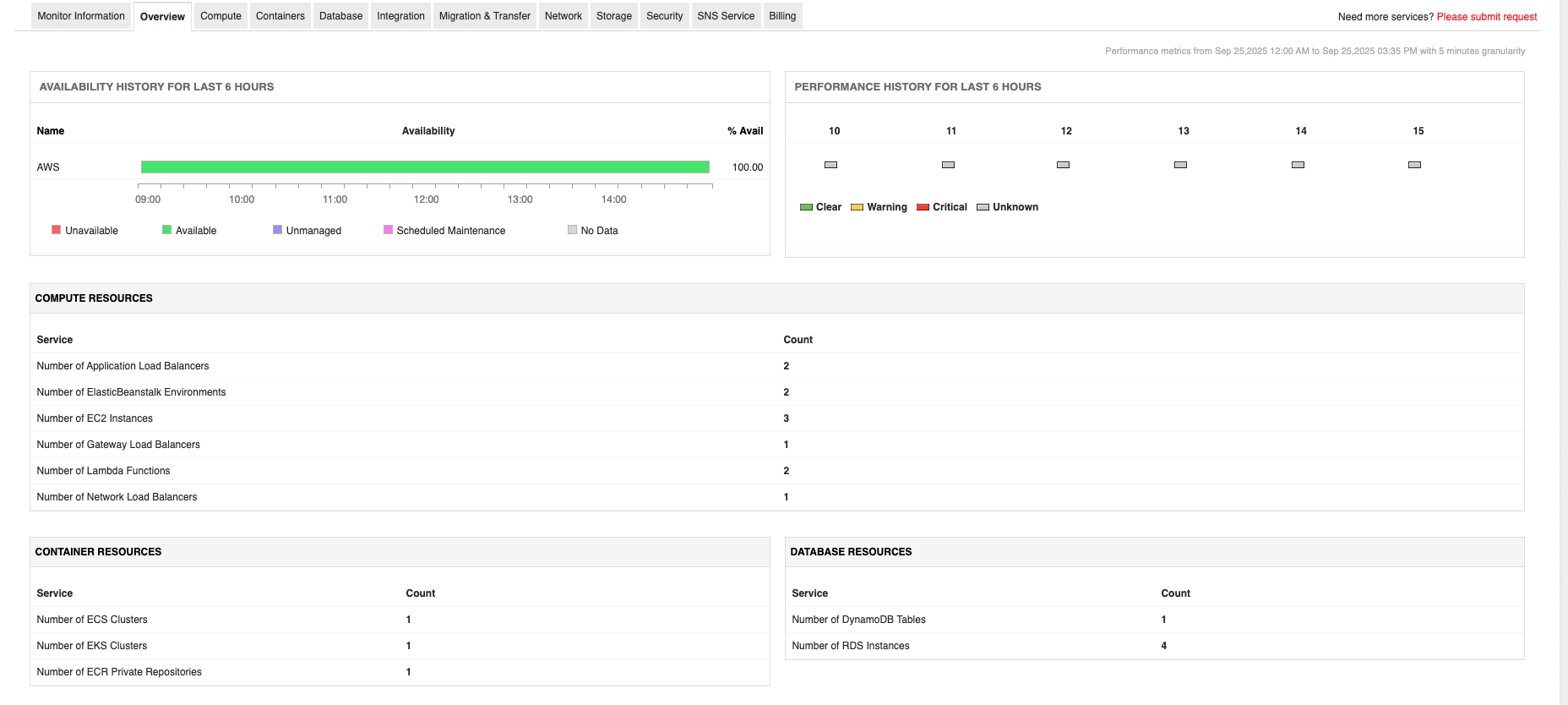Click the Warning yellow legend icon

[857, 207]
